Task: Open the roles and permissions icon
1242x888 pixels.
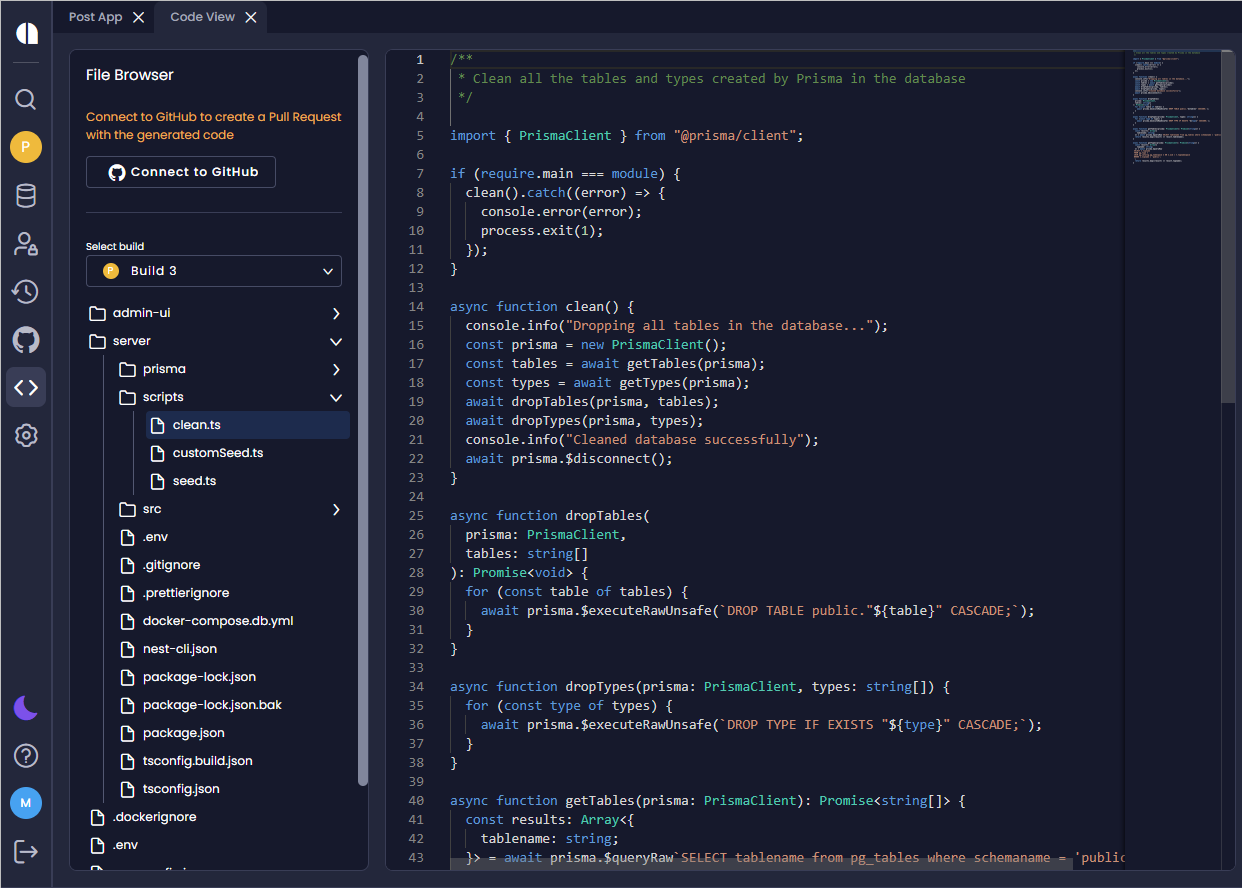Action: click(26, 244)
